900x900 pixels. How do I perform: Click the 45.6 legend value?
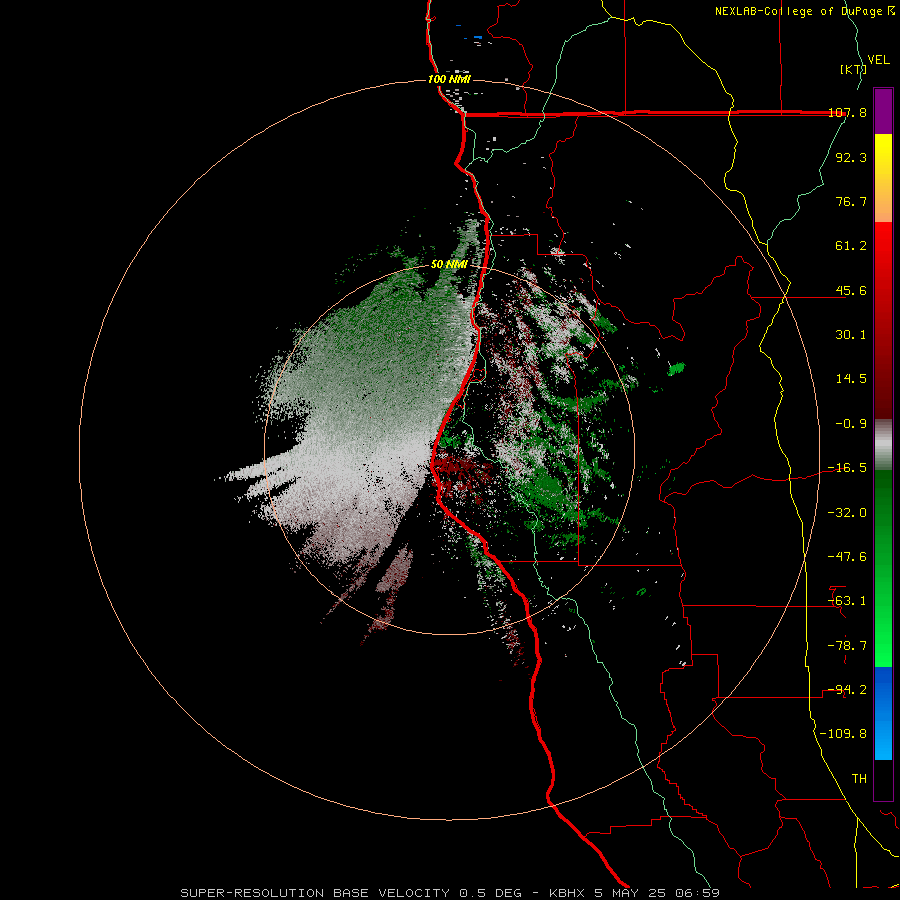pos(851,290)
